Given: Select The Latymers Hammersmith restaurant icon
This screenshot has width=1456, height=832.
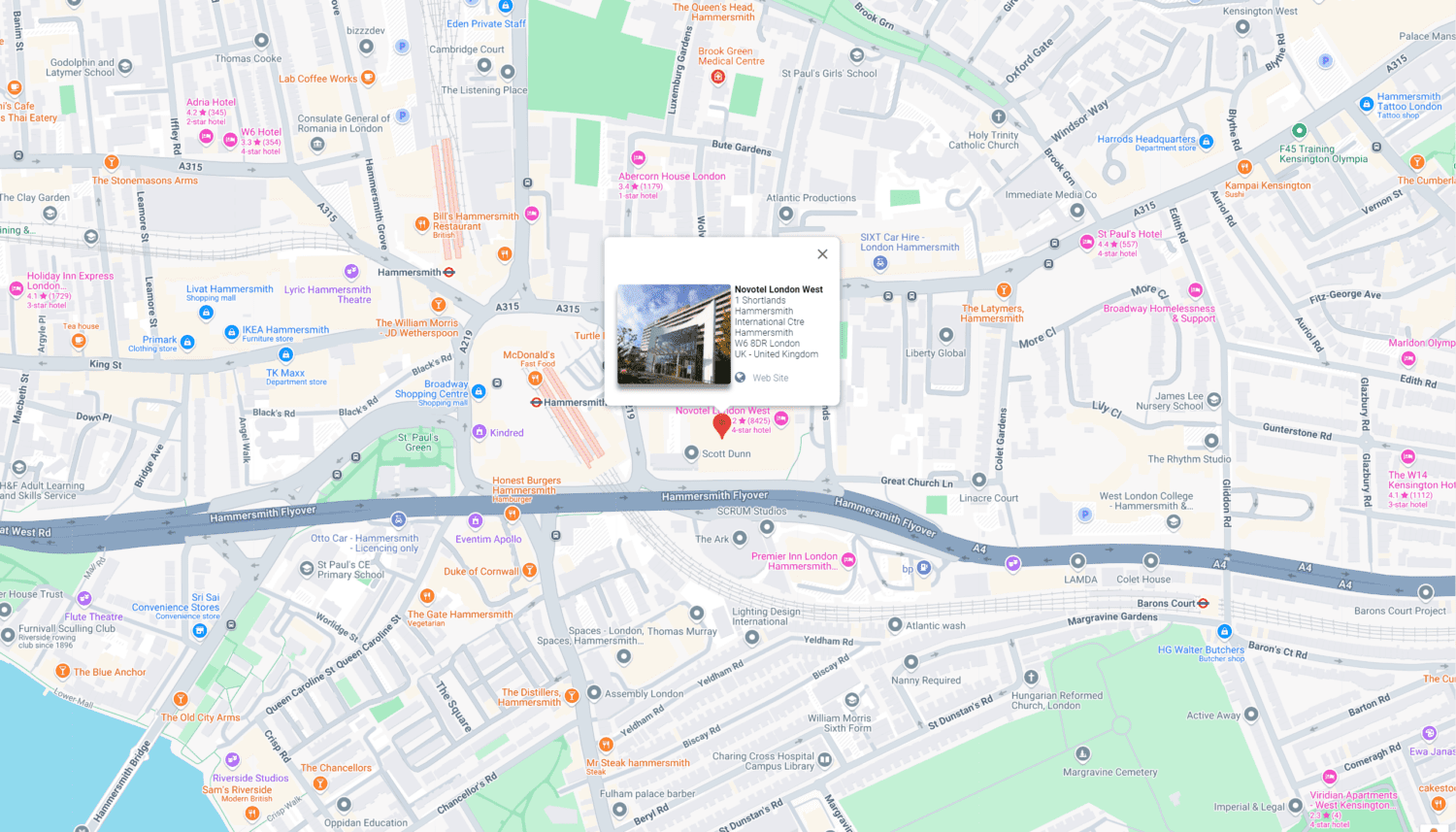Looking at the screenshot, I should click(1004, 290).
